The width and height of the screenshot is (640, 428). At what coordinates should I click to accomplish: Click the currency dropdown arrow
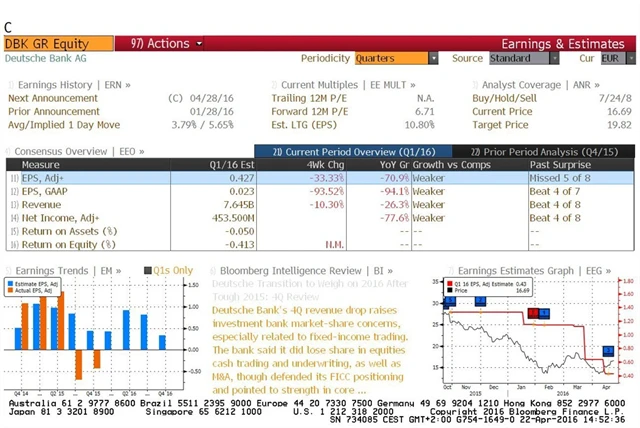point(631,58)
